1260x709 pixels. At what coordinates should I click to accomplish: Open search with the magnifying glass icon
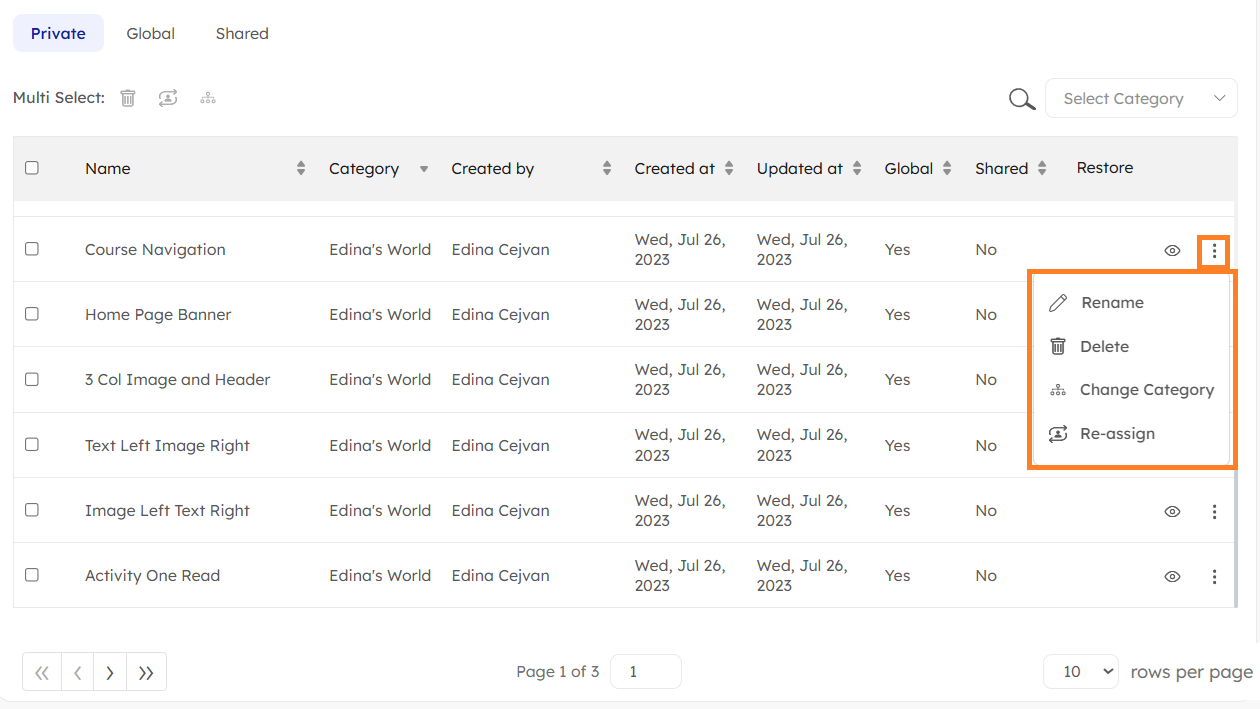(x=1021, y=99)
